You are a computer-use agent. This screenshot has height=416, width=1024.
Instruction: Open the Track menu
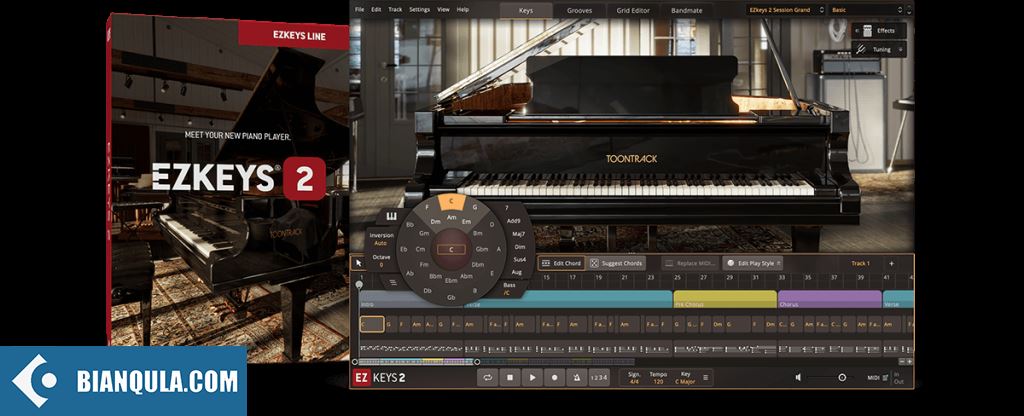[395, 10]
